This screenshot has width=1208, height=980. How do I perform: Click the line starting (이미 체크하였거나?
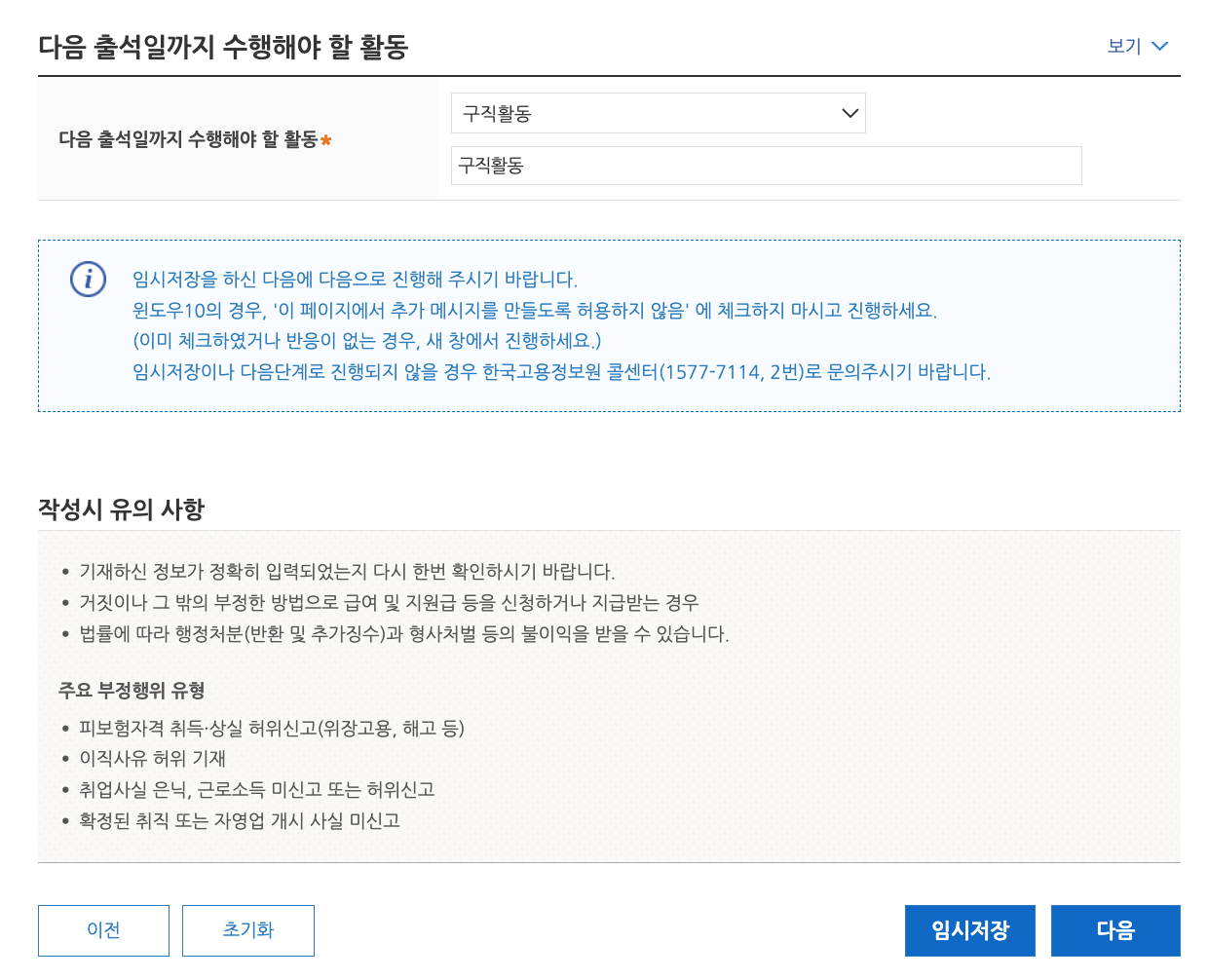pos(366,341)
